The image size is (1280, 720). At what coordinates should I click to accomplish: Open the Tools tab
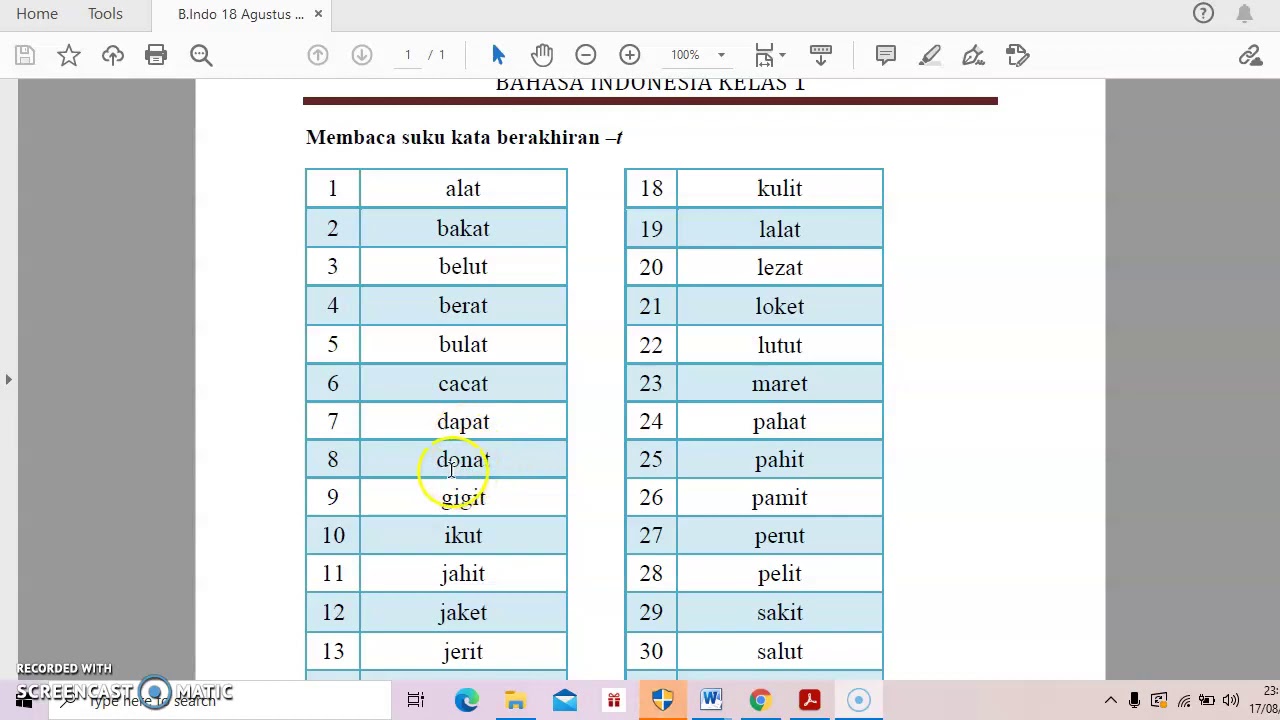[105, 14]
